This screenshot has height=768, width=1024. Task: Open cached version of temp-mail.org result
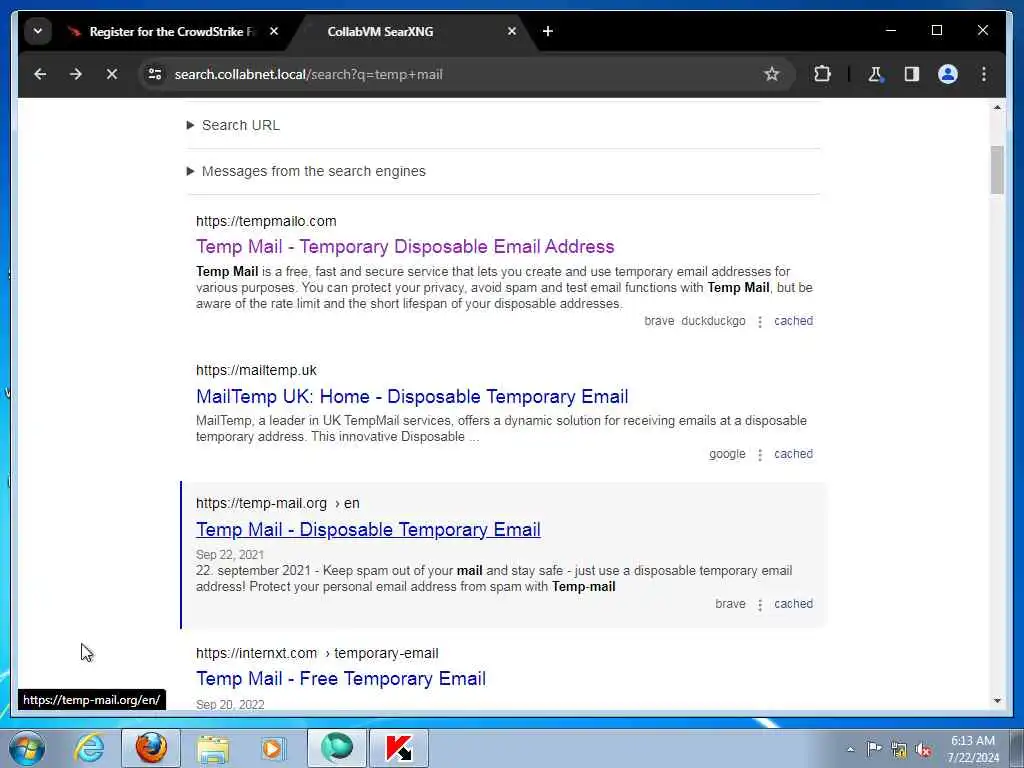coord(793,603)
